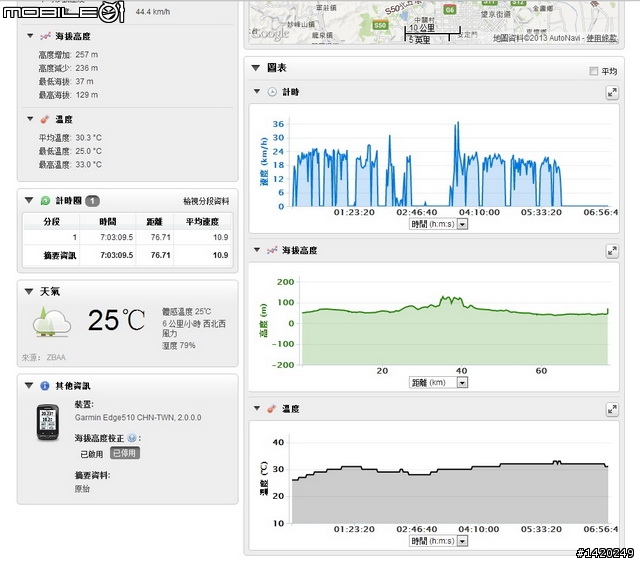Collapse the 海拔高度 stats section
Viewport: 640px width, 561px height.
tap(30, 36)
